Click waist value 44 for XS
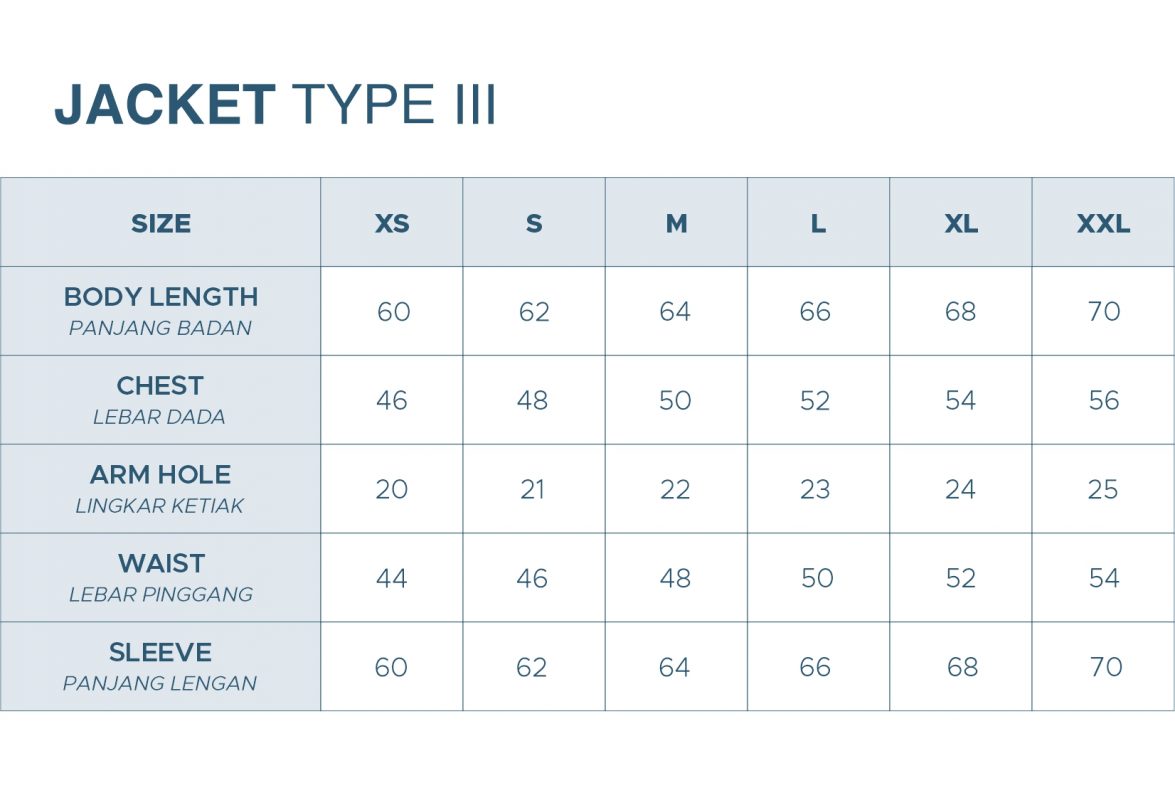This screenshot has height=800, width=1175. click(x=391, y=579)
